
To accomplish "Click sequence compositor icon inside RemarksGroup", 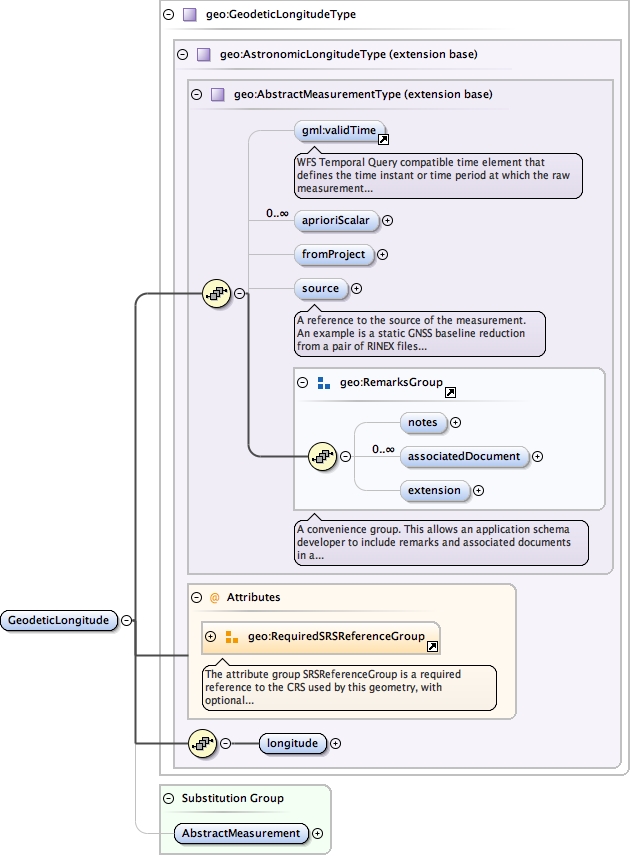I will pyautogui.click(x=323, y=456).
